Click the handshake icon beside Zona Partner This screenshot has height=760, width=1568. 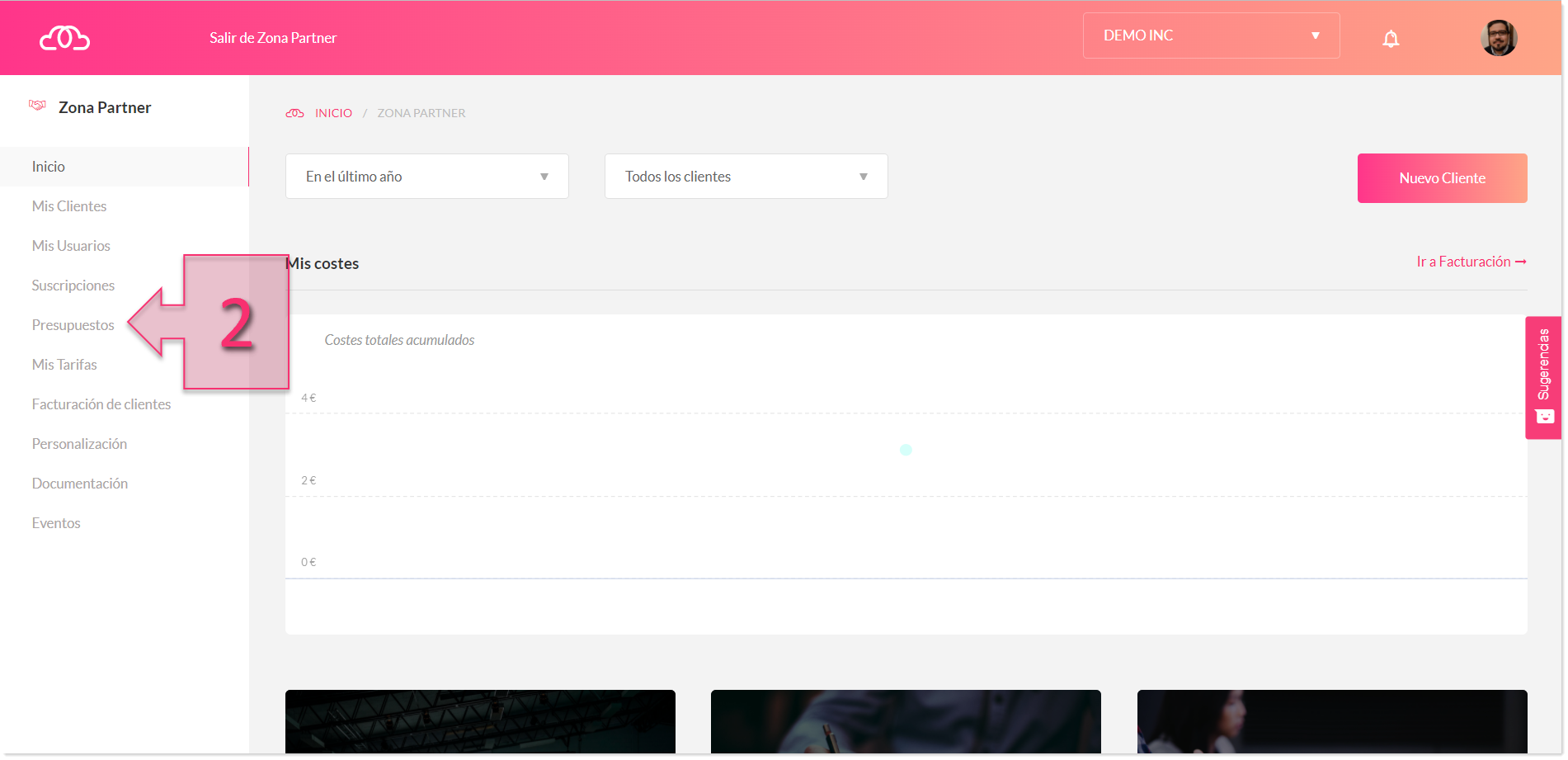click(37, 106)
